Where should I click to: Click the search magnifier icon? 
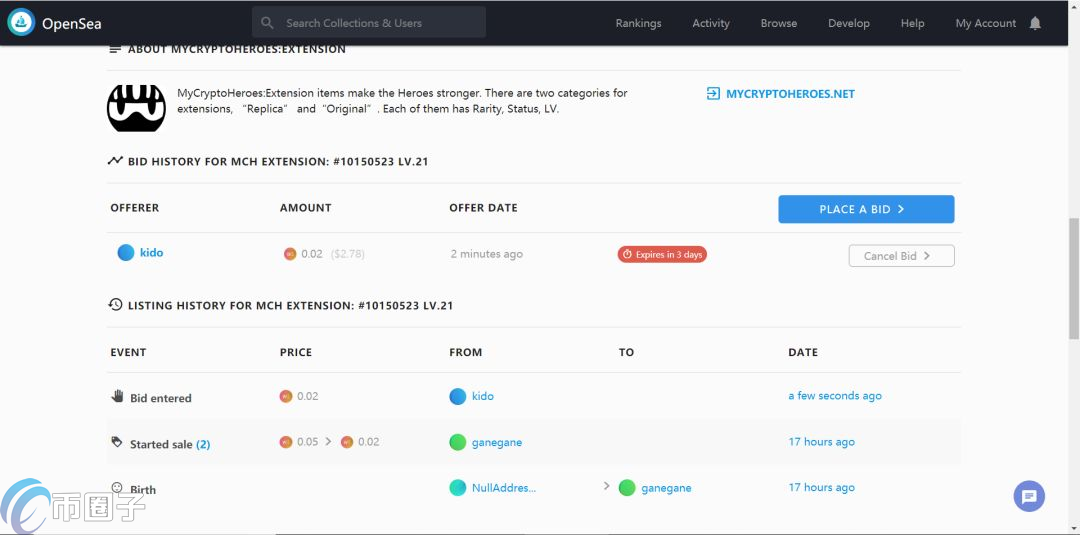click(267, 23)
